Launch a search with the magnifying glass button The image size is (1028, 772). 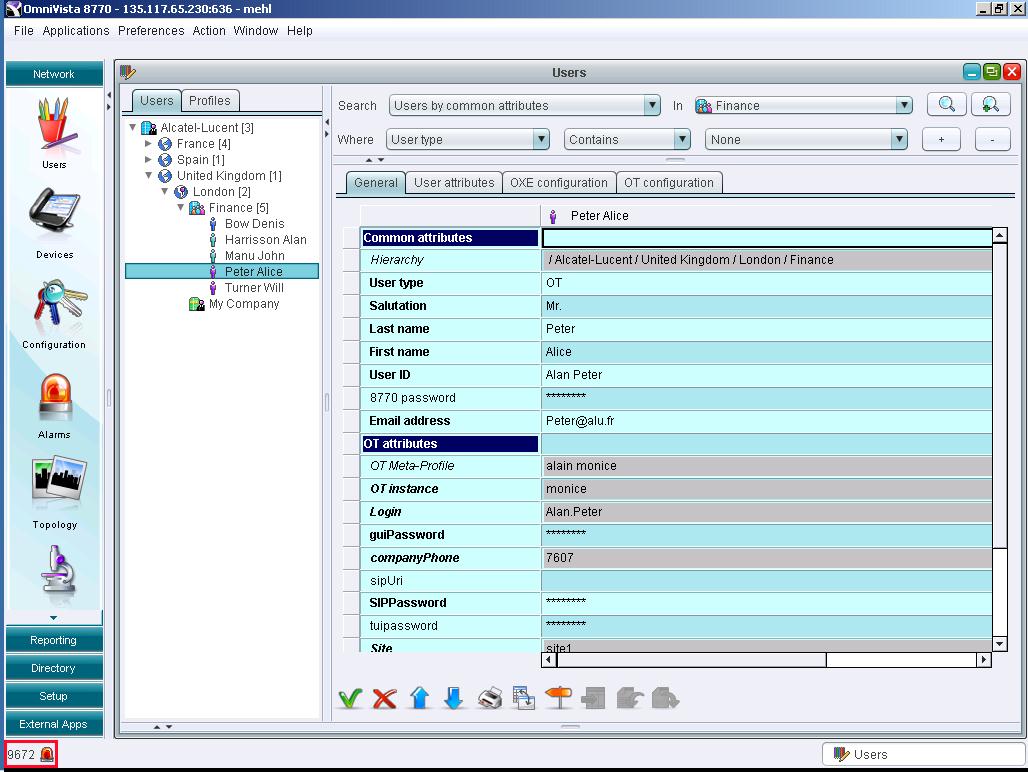[945, 104]
